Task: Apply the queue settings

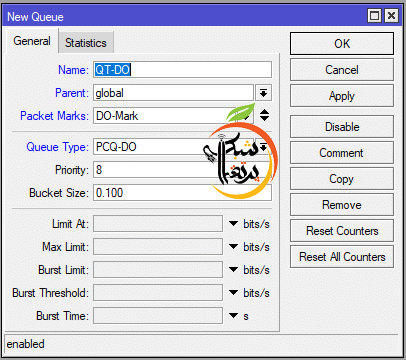Action: click(342, 96)
